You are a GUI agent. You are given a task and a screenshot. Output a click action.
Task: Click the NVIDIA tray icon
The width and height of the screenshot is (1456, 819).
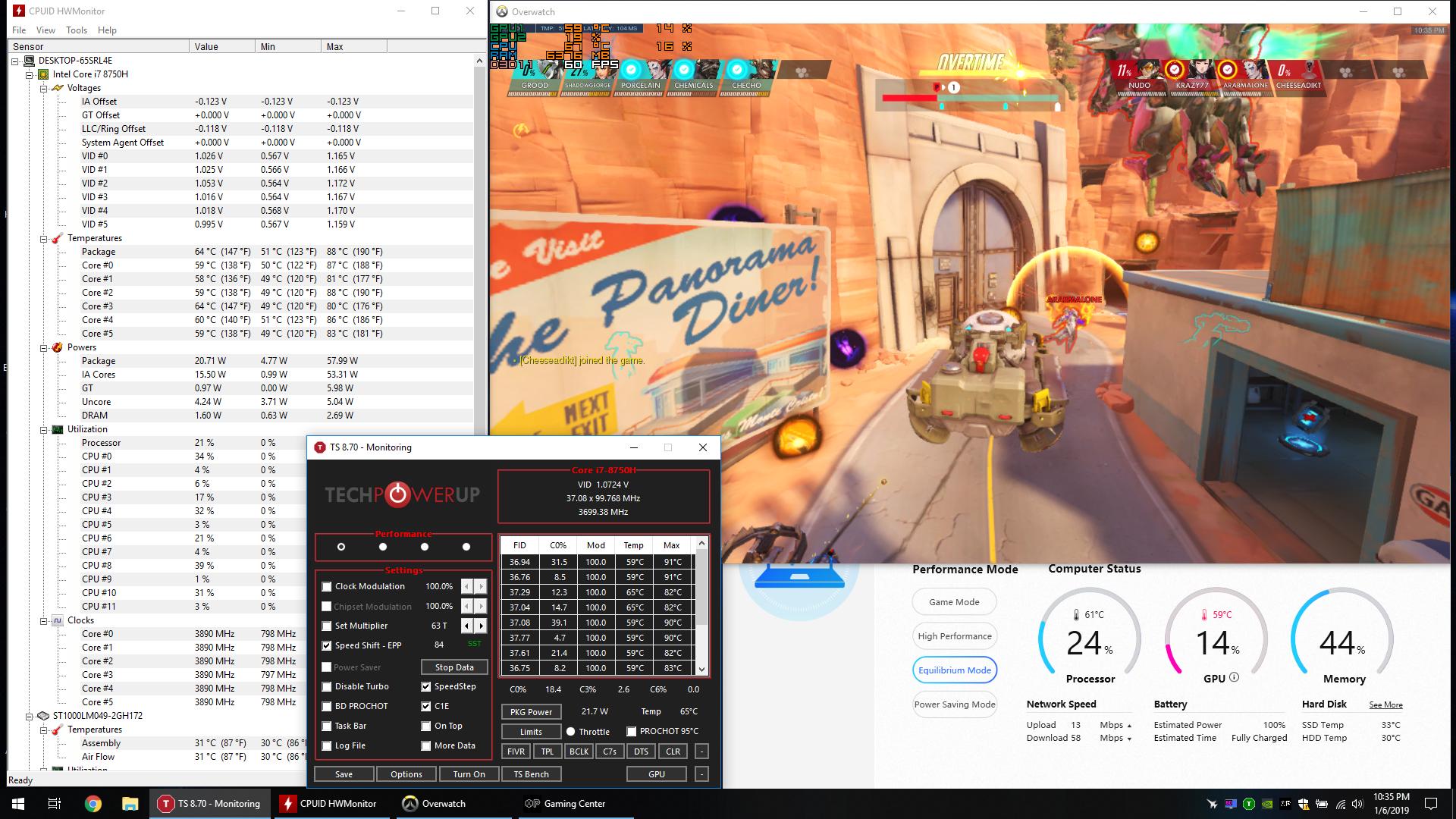coord(1266,804)
